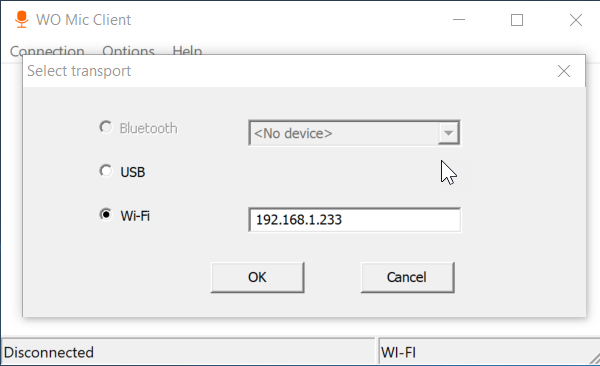The image size is (600, 366).
Task: Click the Disconnected status bar panel
Action: click(188, 352)
